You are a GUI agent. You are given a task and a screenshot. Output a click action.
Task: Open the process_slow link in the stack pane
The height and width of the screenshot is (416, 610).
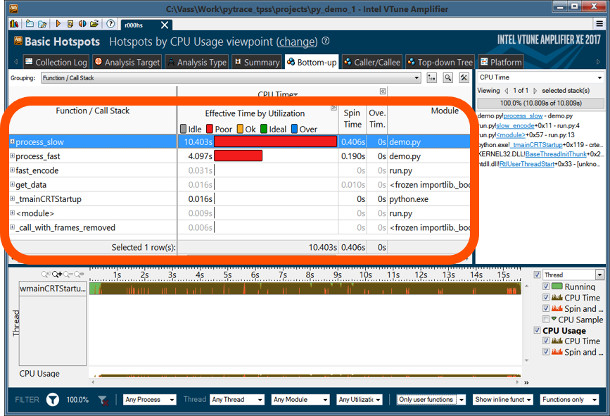tap(522, 116)
